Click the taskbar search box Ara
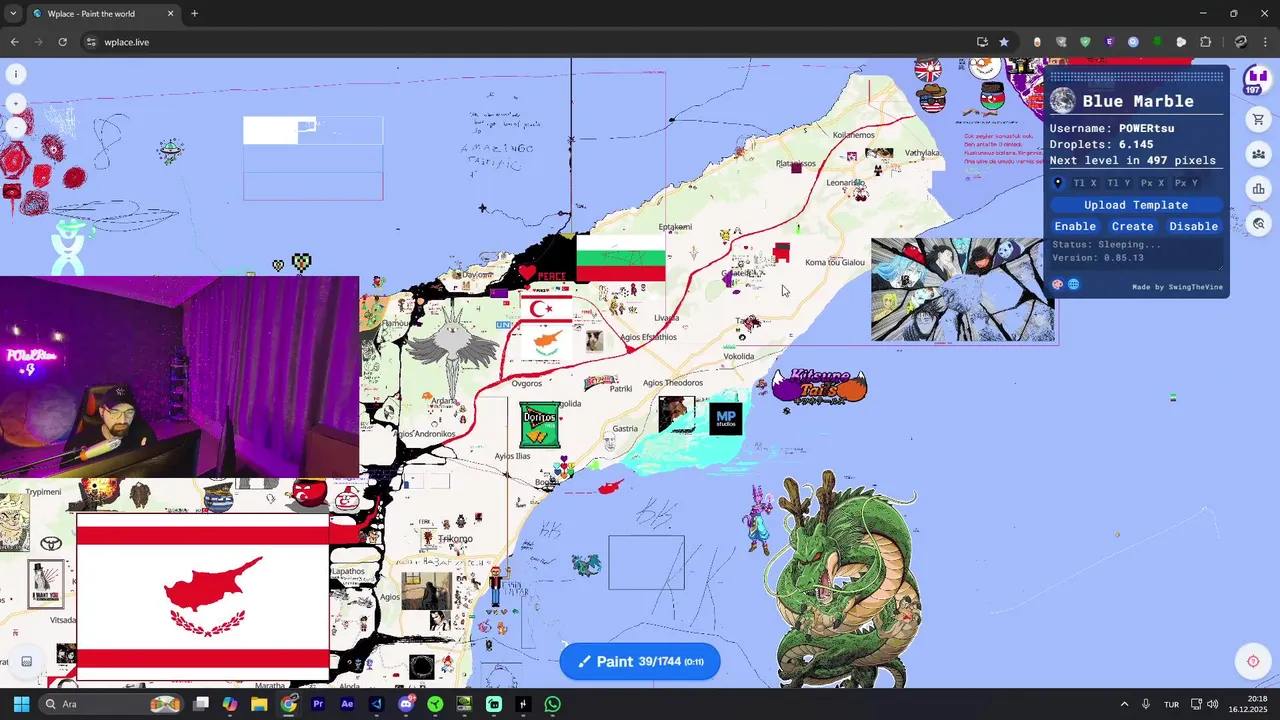 pos(112,704)
